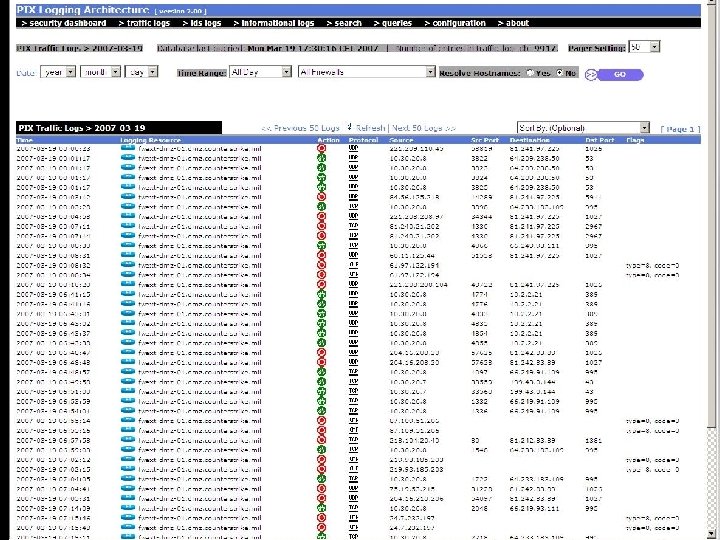Click the blue firewall icon in the 07:14:39 row
This screenshot has width=720, height=540.
tap(128, 508)
